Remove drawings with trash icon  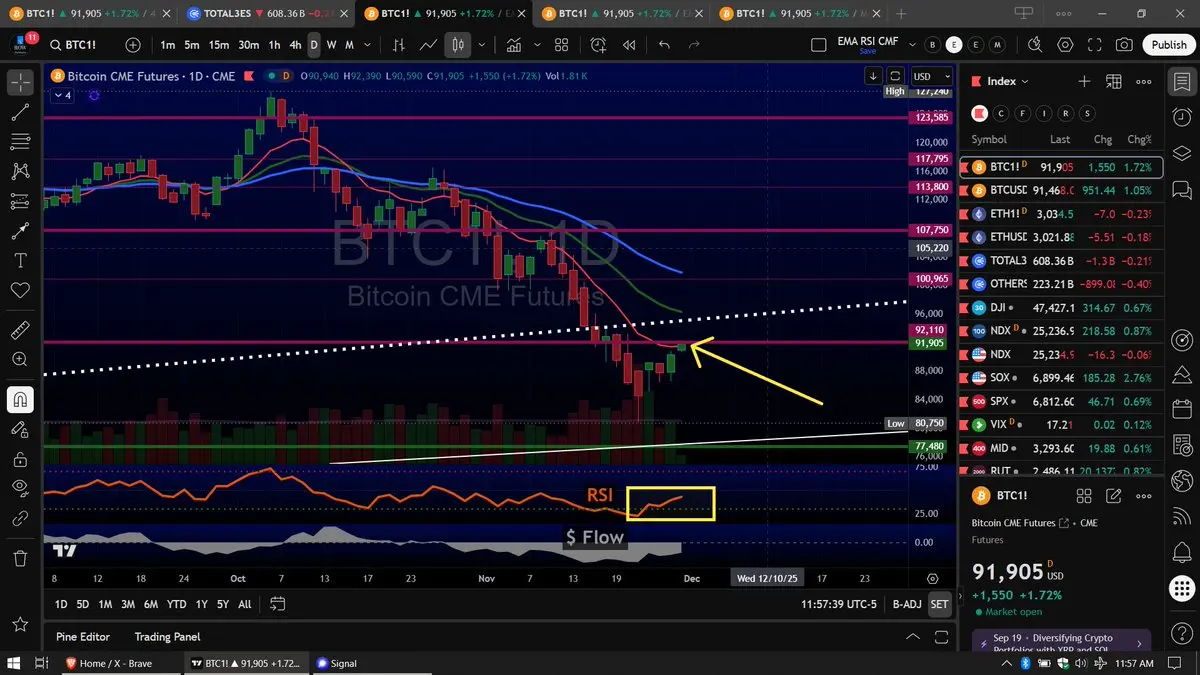20,558
